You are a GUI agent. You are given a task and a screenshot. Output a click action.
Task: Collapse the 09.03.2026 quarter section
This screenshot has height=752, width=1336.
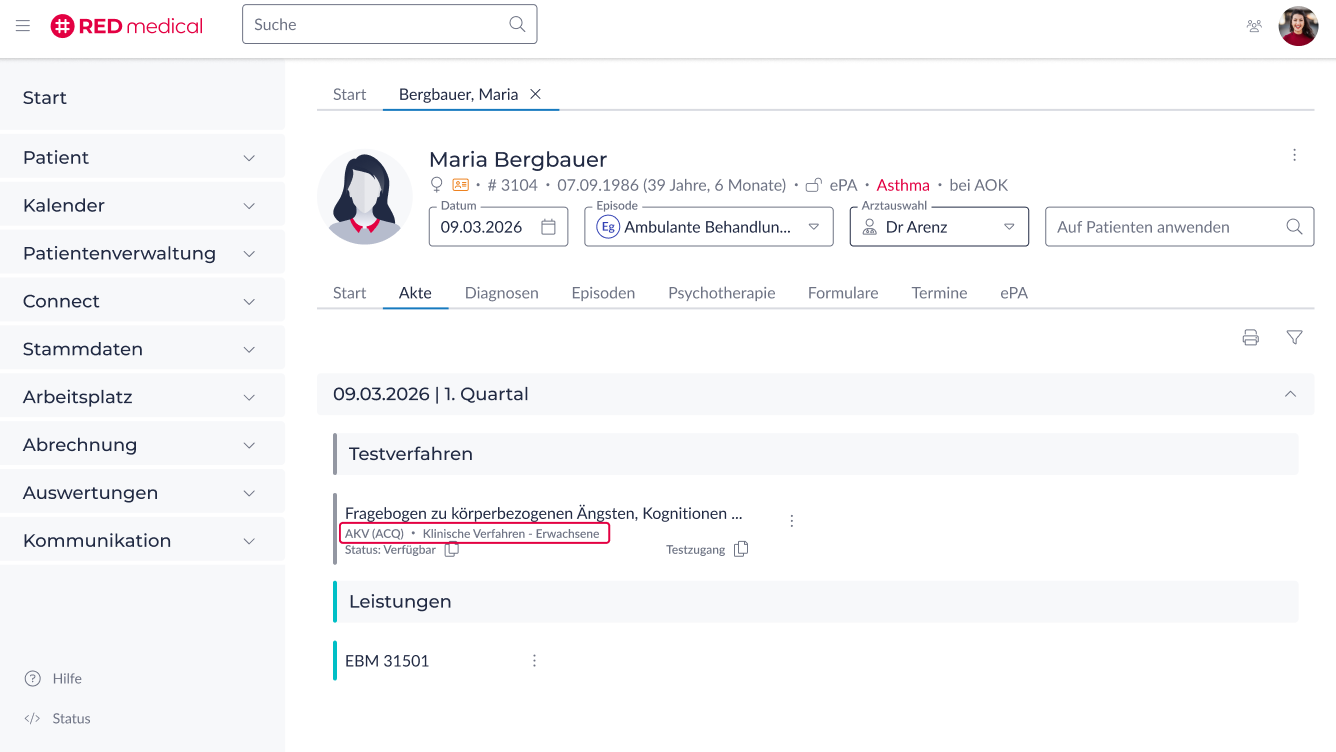point(1290,394)
